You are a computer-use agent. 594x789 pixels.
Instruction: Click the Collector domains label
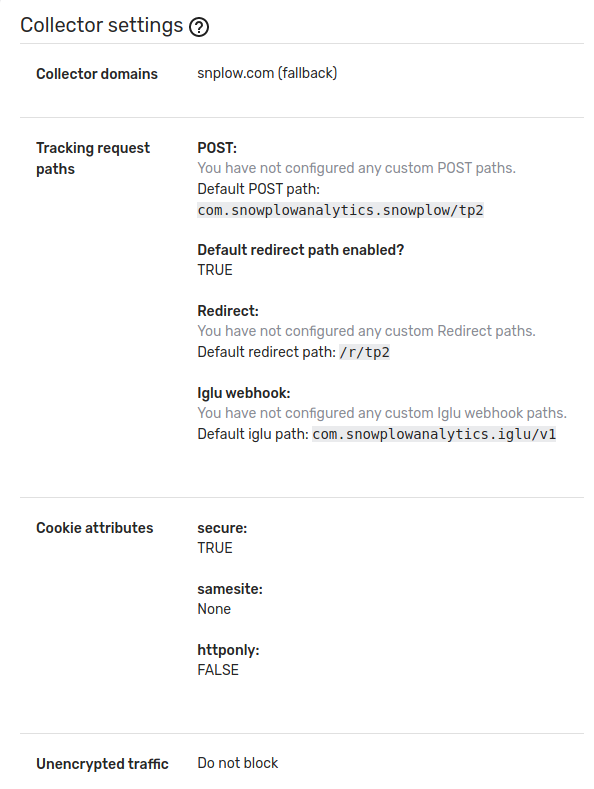coord(97,74)
